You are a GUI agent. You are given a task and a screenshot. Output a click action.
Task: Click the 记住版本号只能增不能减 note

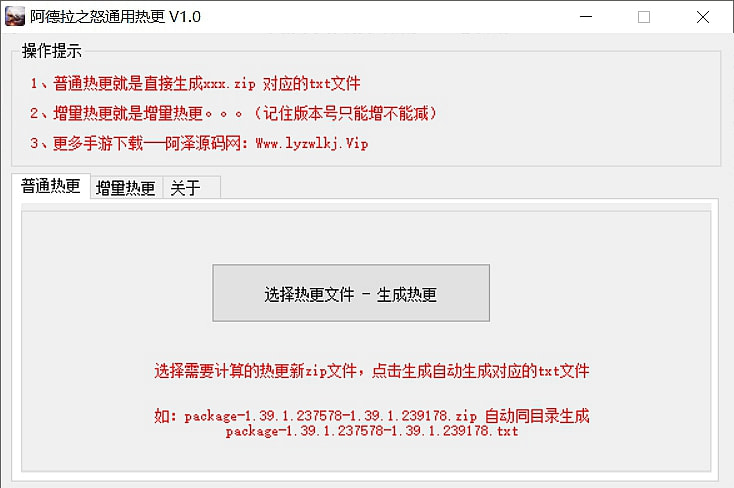click(346, 113)
